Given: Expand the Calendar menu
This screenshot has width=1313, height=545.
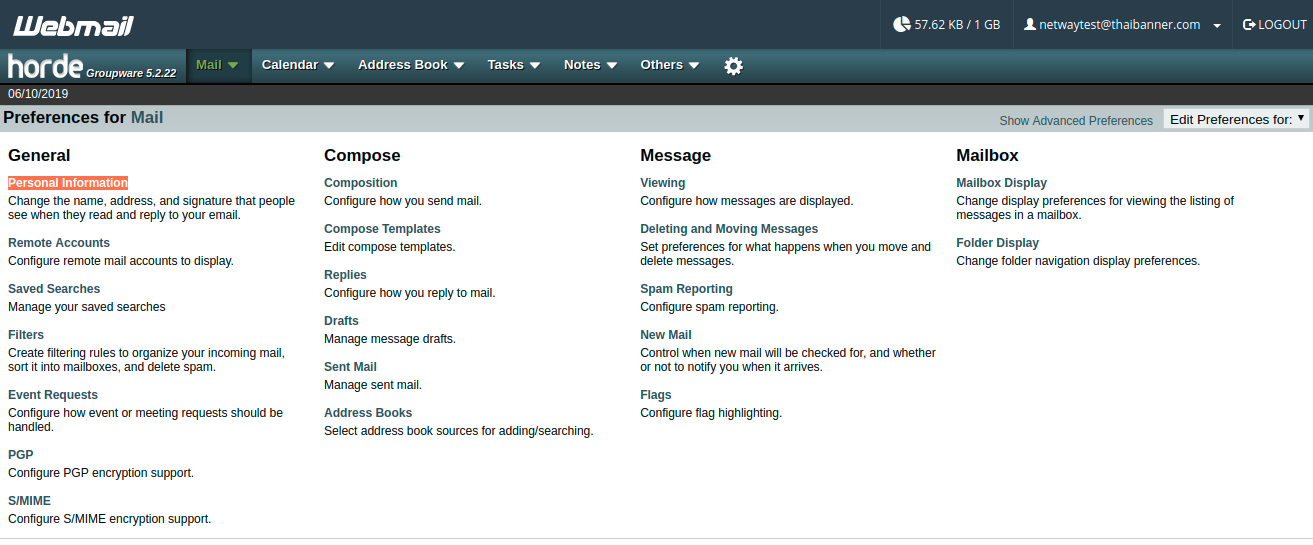Looking at the screenshot, I should pos(297,65).
